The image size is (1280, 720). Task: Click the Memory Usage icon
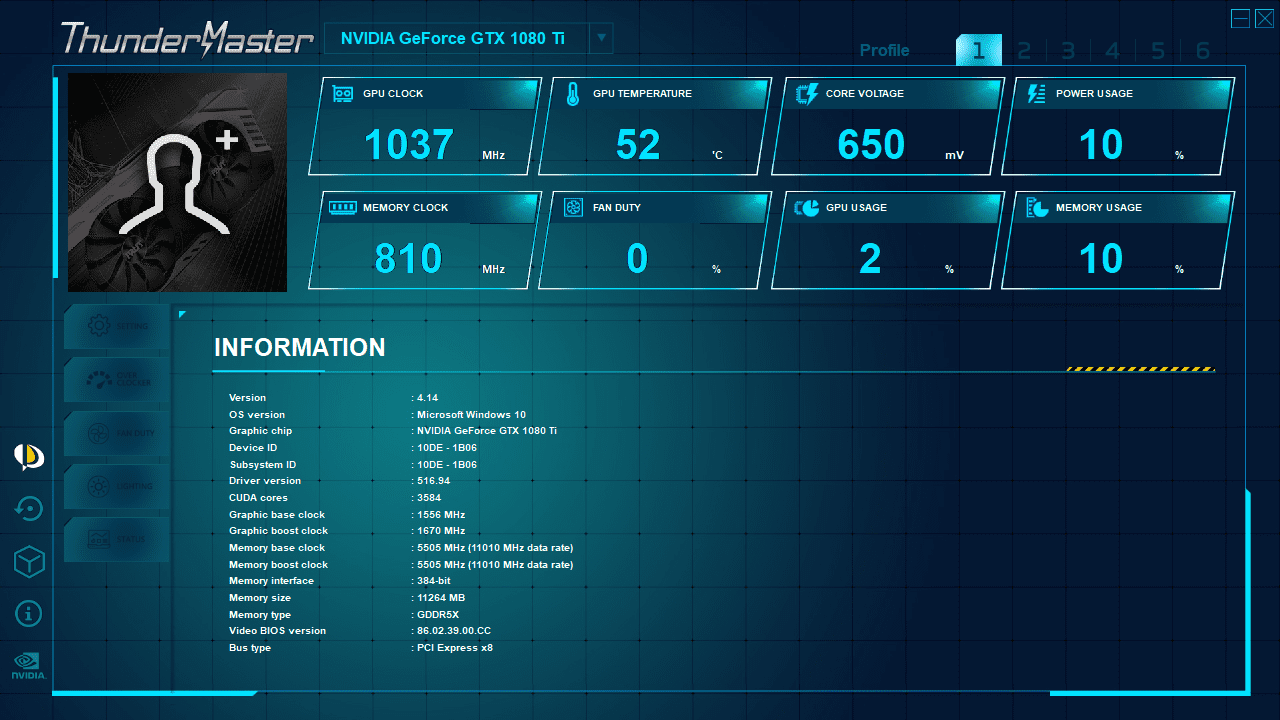point(1038,208)
